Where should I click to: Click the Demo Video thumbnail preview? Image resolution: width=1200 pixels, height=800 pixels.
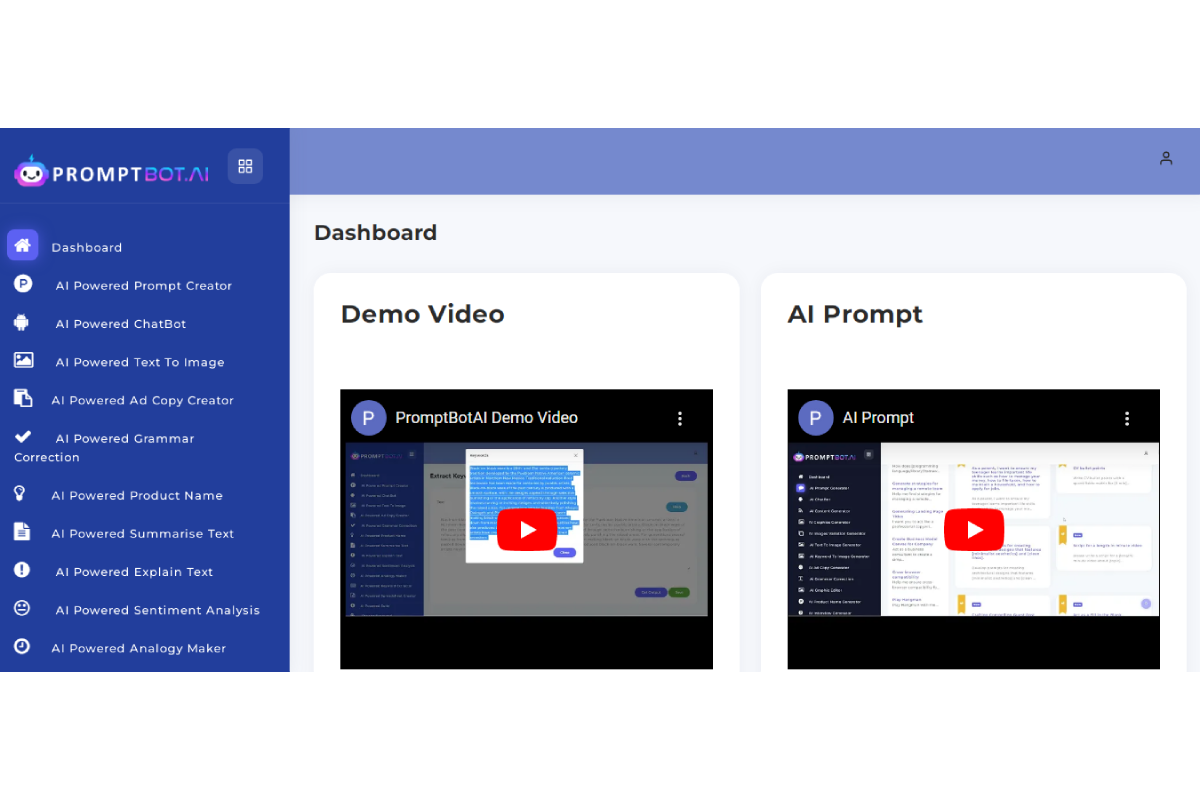click(x=527, y=529)
